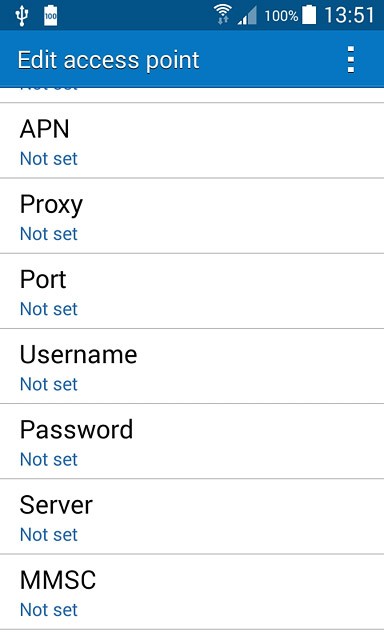This screenshot has width=384, height=640.
Task: Tap 'Not set' value under MMSC
Action: tap(49, 610)
